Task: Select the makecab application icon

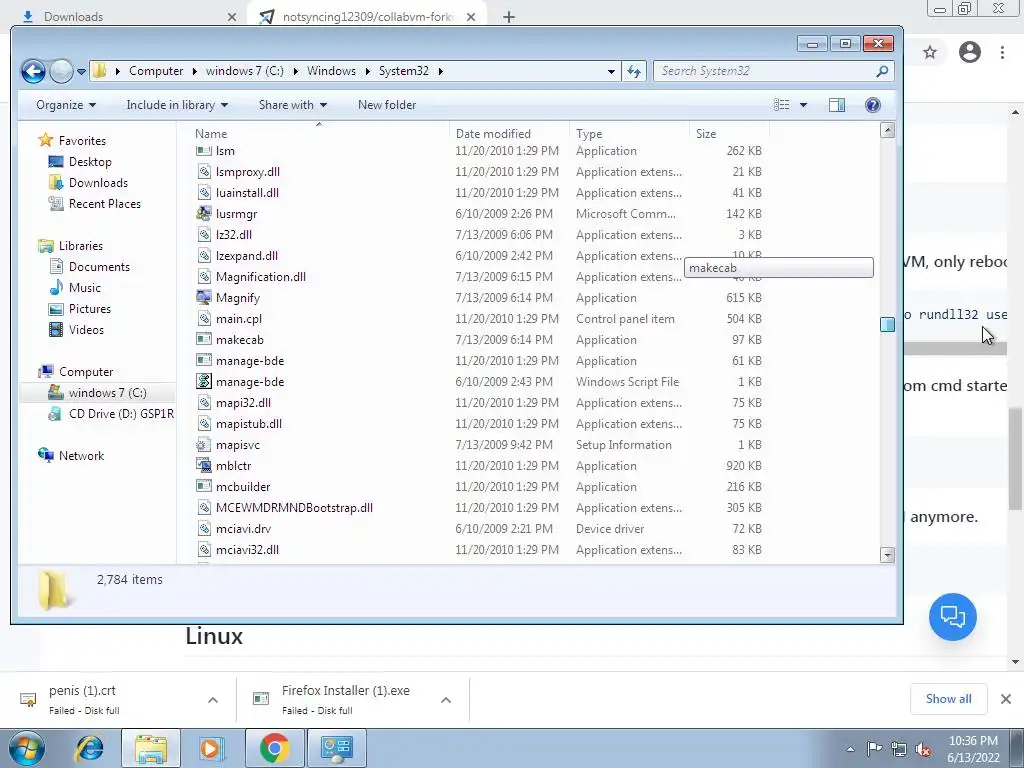Action: coord(204,340)
